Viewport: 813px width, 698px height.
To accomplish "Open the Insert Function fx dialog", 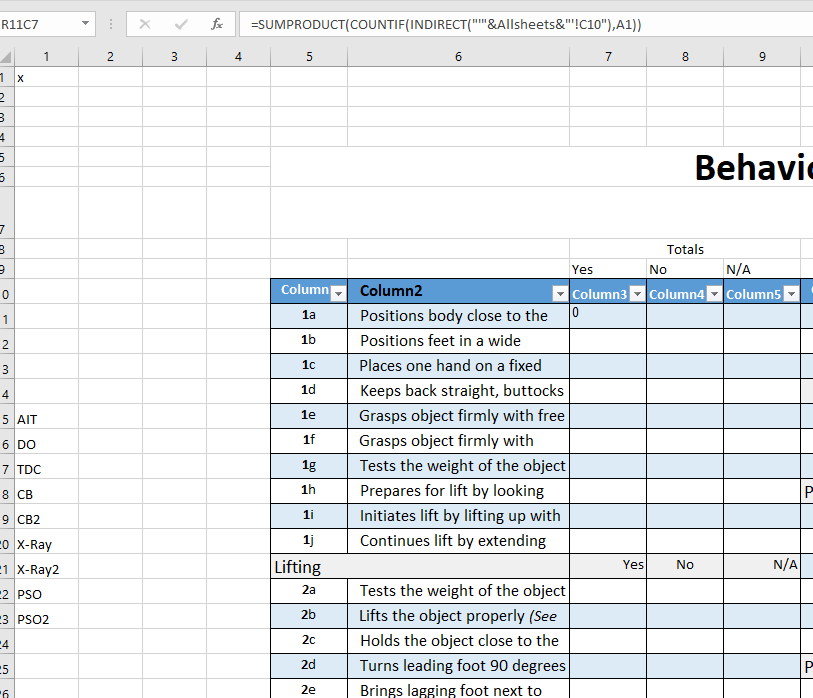I will pyautogui.click(x=217, y=24).
